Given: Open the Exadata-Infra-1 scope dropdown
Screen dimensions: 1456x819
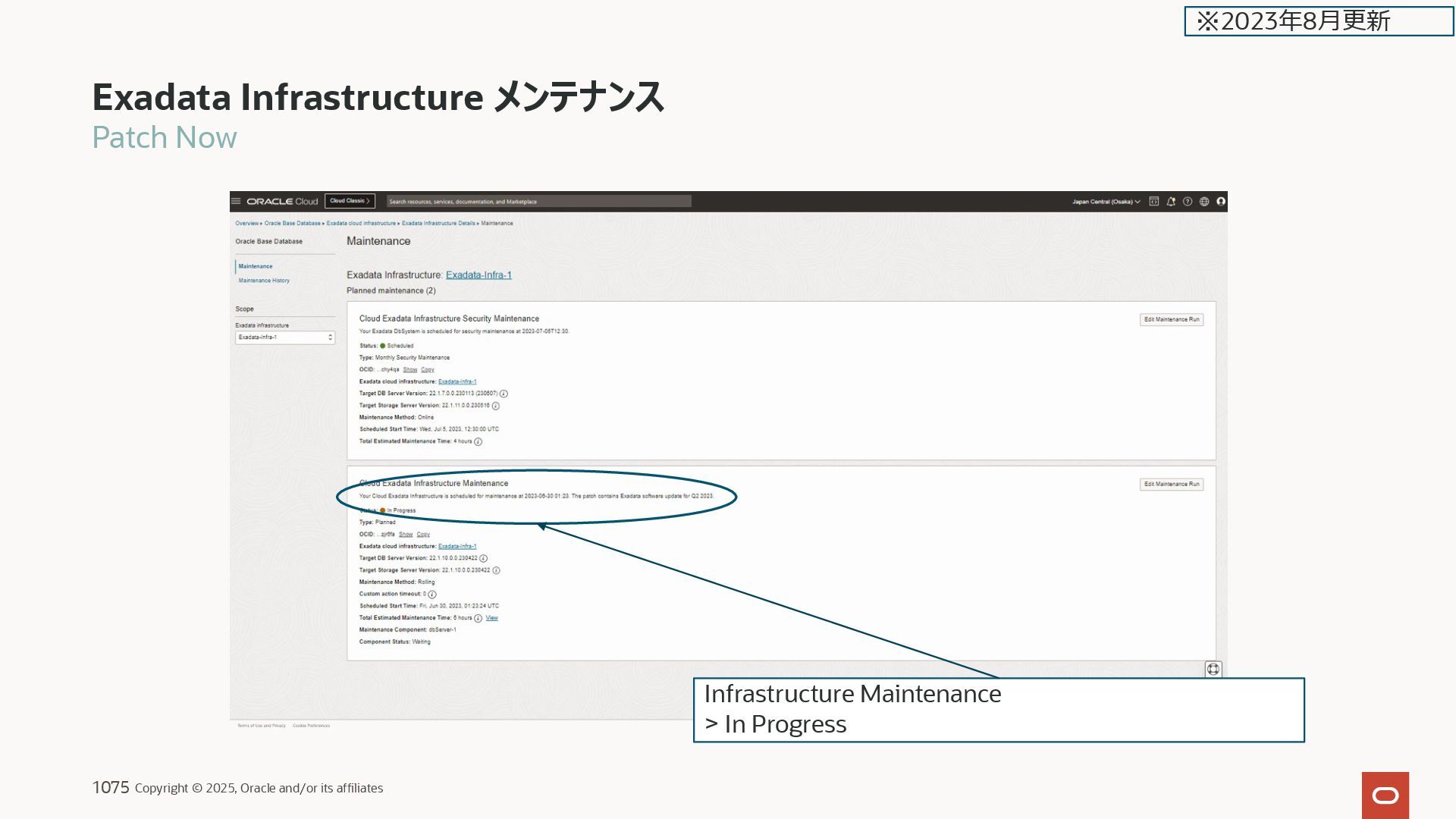Looking at the screenshot, I should pos(284,337).
